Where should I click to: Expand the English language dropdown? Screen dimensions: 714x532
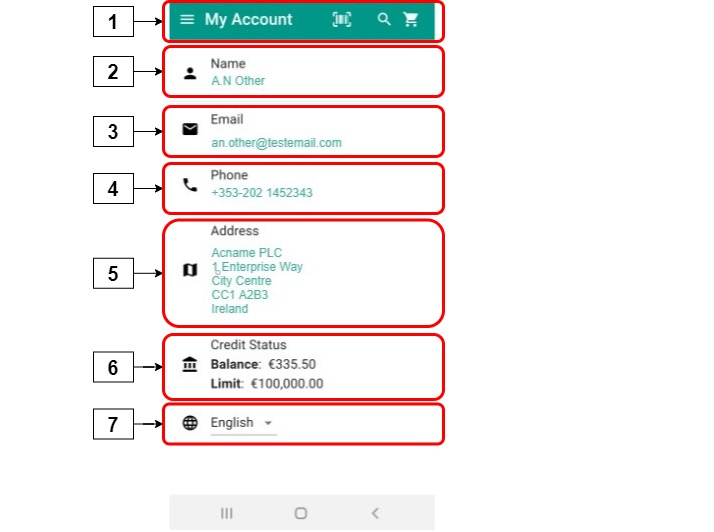242,423
